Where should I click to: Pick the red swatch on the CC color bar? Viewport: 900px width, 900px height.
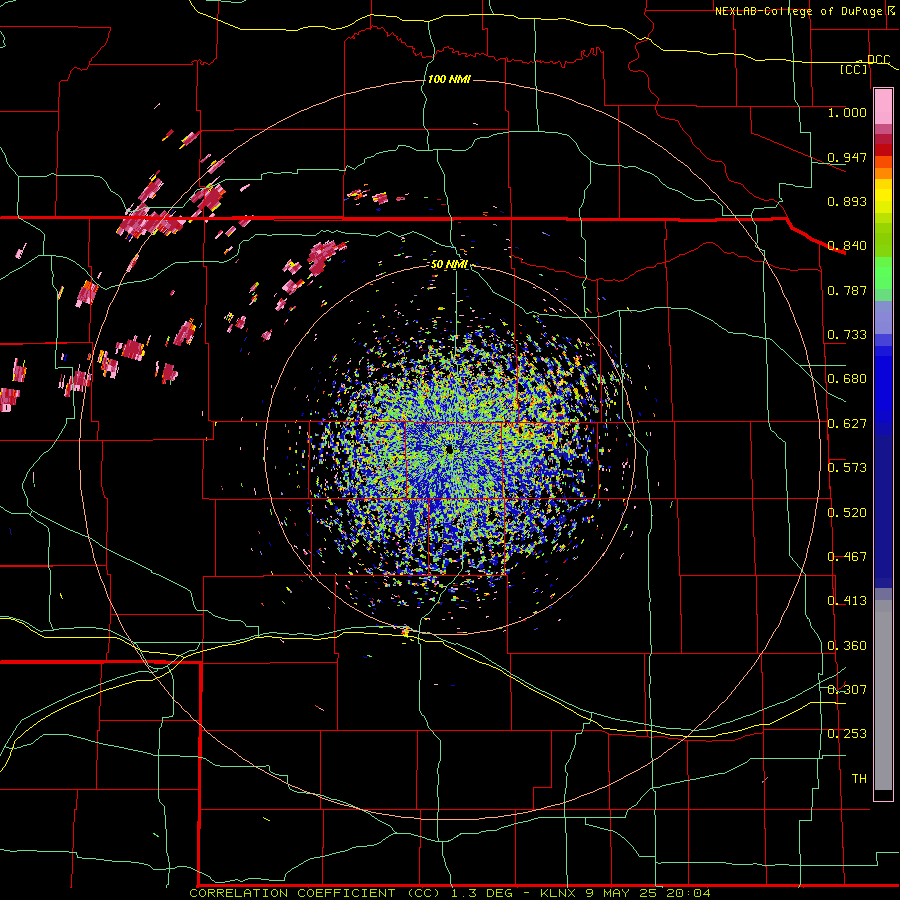point(883,150)
